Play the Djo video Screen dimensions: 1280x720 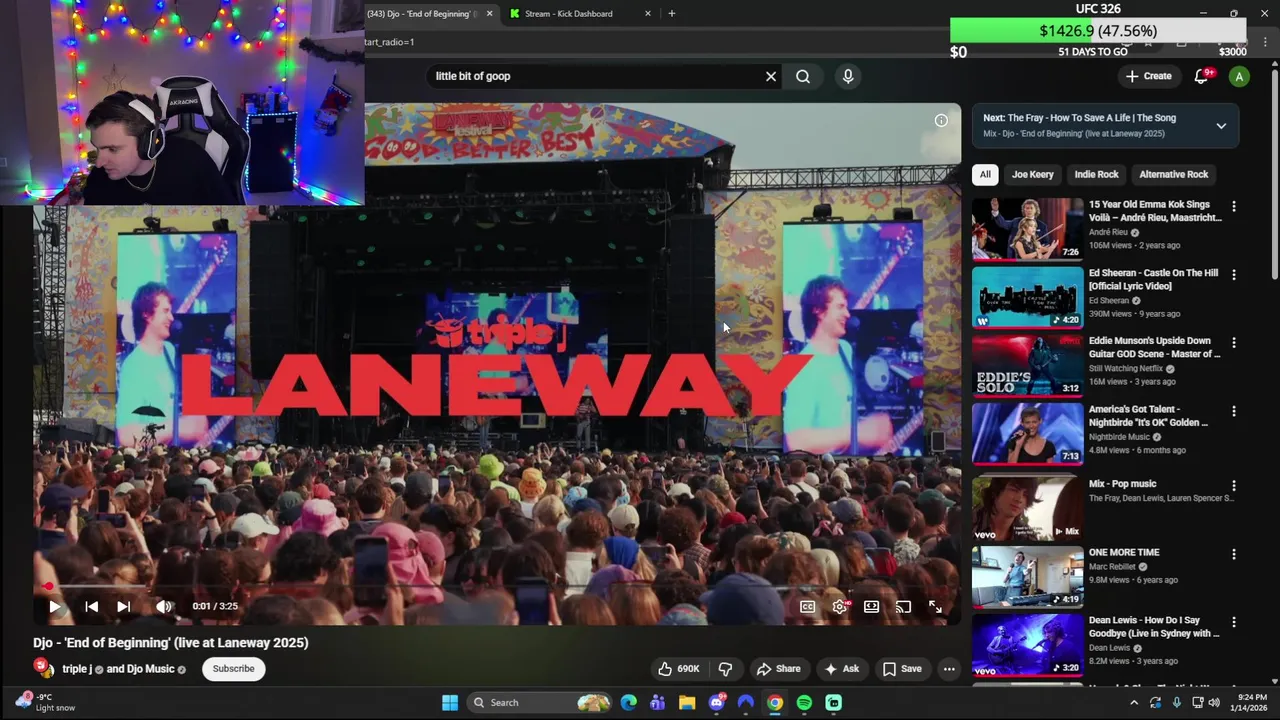(54, 606)
